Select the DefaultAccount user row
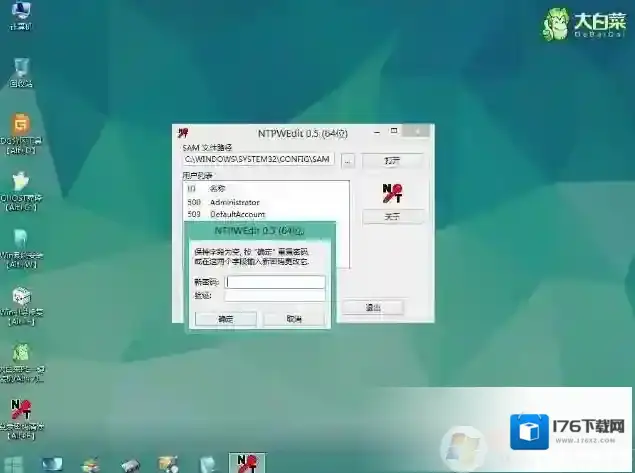This screenshot has height=473, width=635. click(266, 214)
